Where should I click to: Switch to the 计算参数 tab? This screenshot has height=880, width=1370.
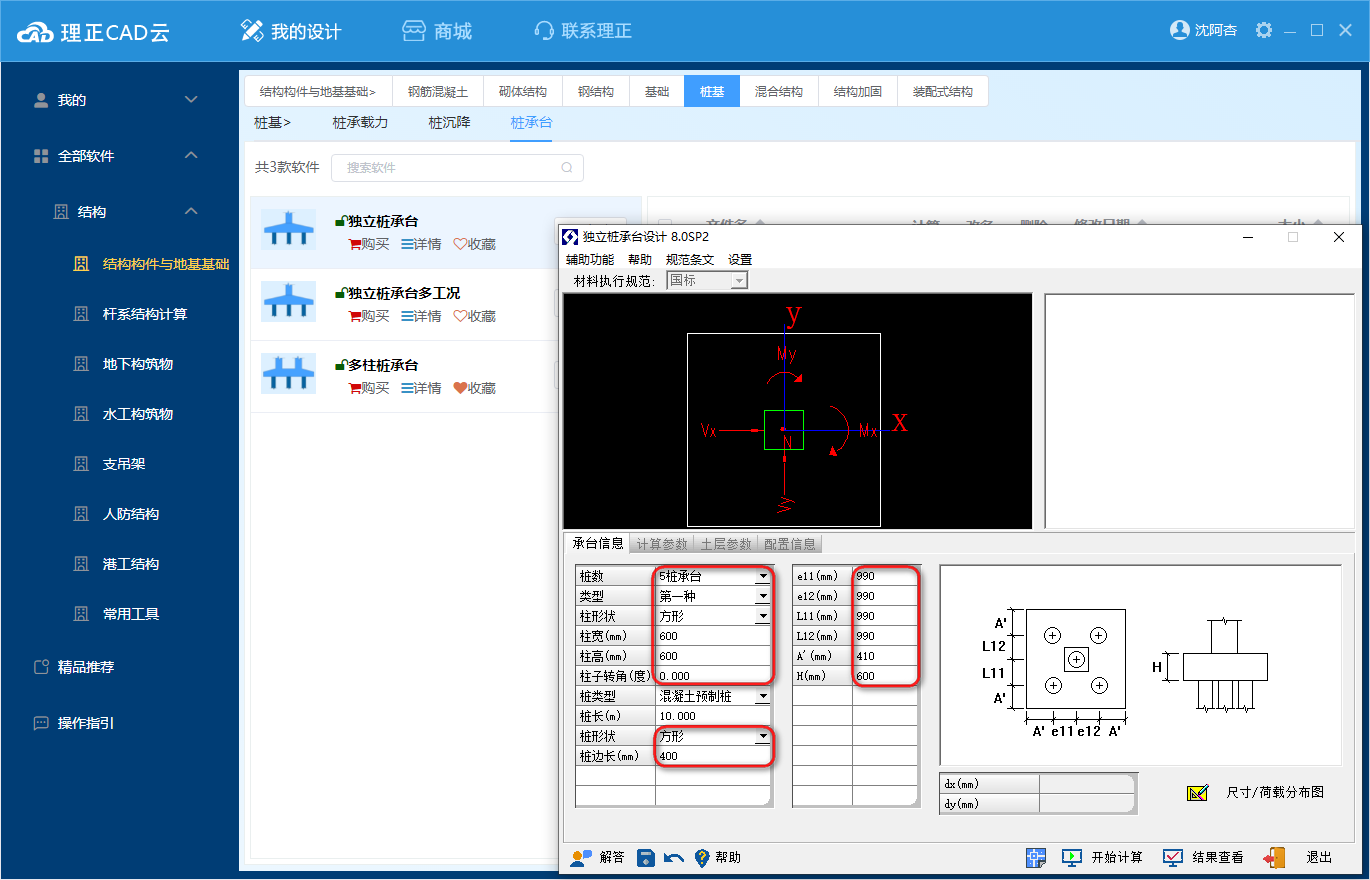point(662,544)
